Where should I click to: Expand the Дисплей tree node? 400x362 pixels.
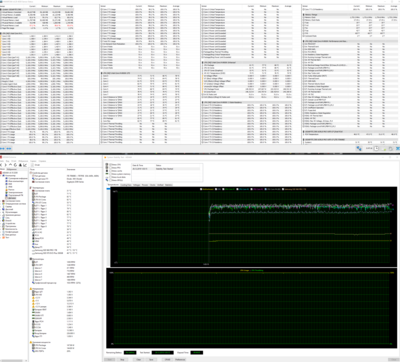point(1,209)
